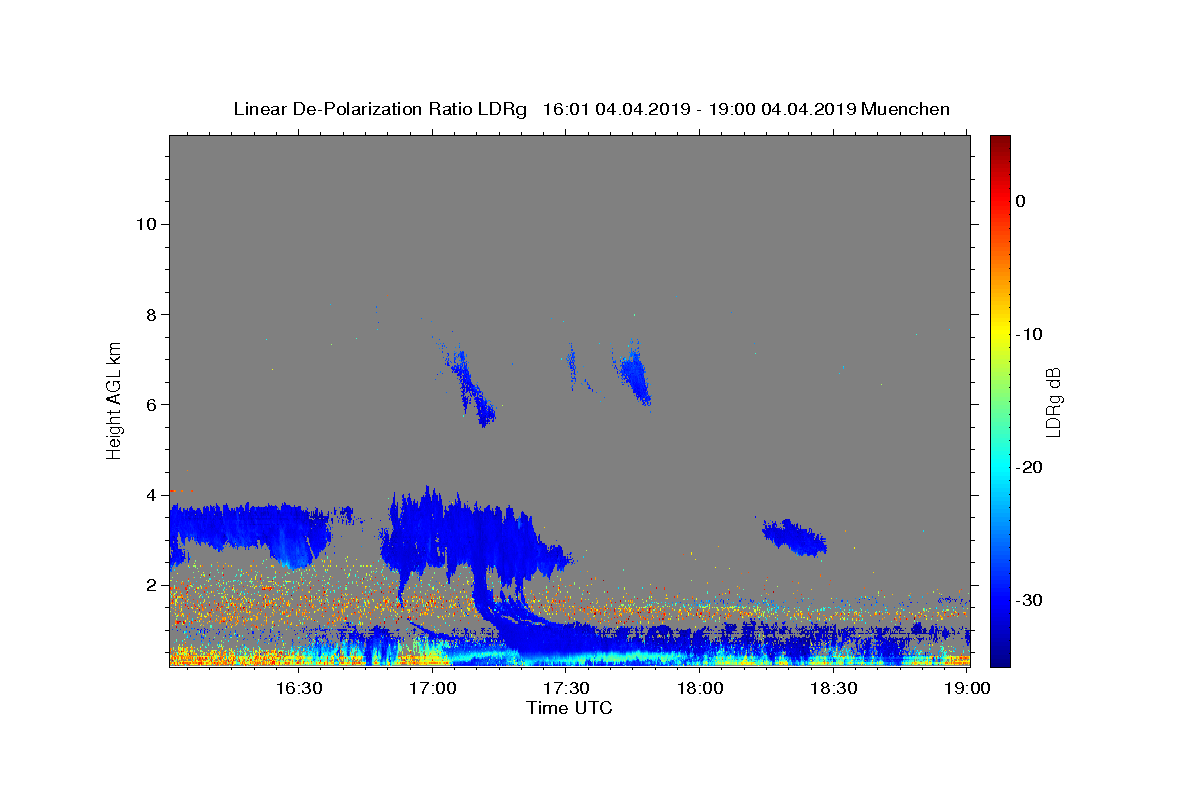The height and width of the screenshot is (800, 1200).
Task: Click the colorbar value 0 label
Action: coord(1021,201)
